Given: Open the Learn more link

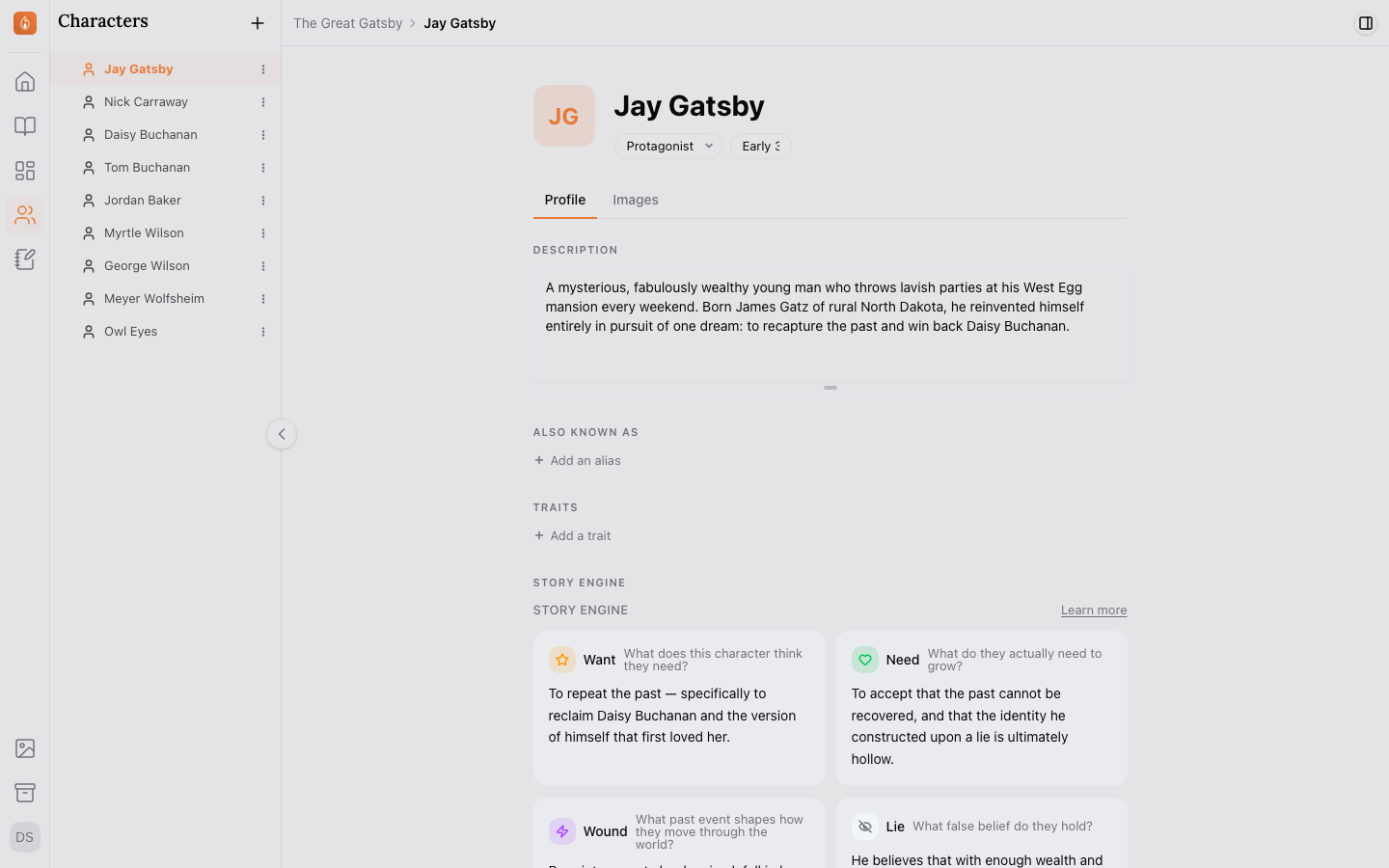Looking at the screenshot, I should [1094, 610].
